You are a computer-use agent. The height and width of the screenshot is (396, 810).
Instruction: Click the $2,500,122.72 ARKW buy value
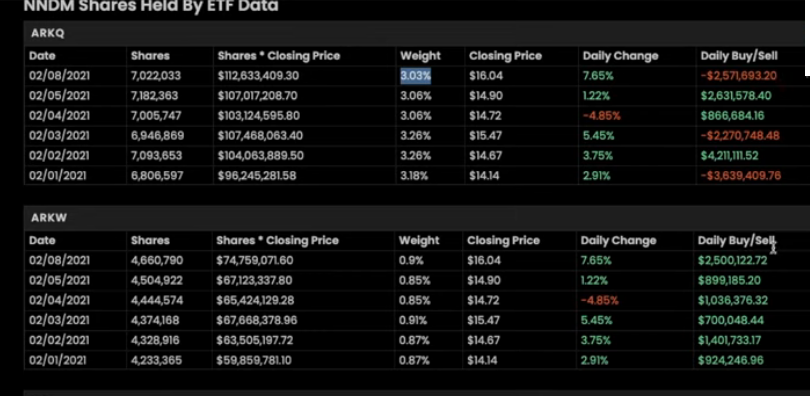(733, 260)
